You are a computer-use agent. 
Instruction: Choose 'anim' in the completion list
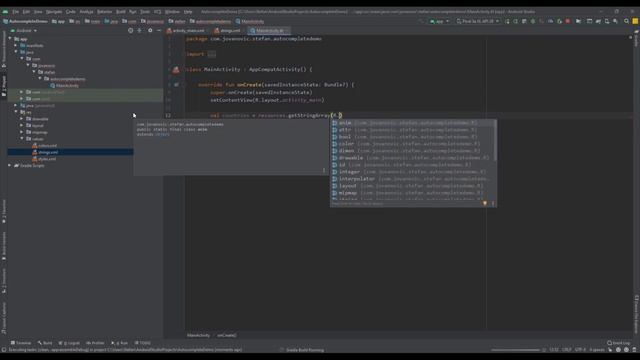(412, 123)
